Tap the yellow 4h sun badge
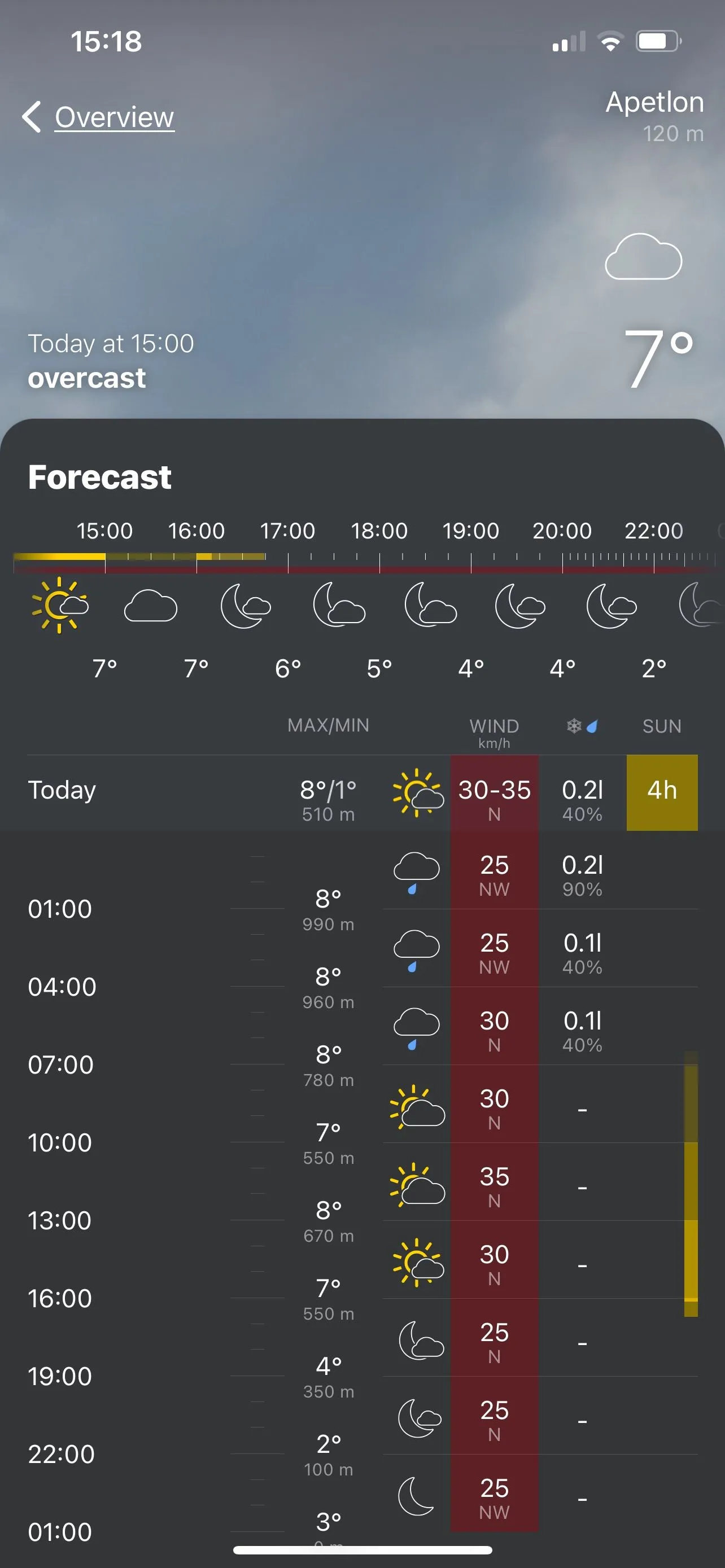Image resolution: width=725 pixels, height=1568 pixels. [662, 792]
